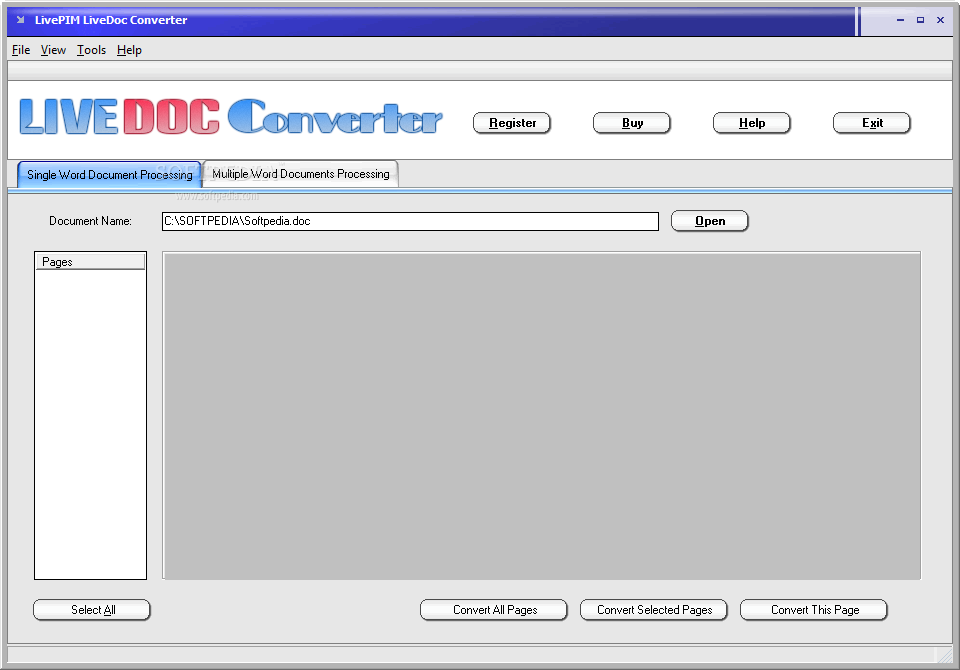Screen dimensions: 960x670
Task: Open the File menu
Action: coord(21,50)
